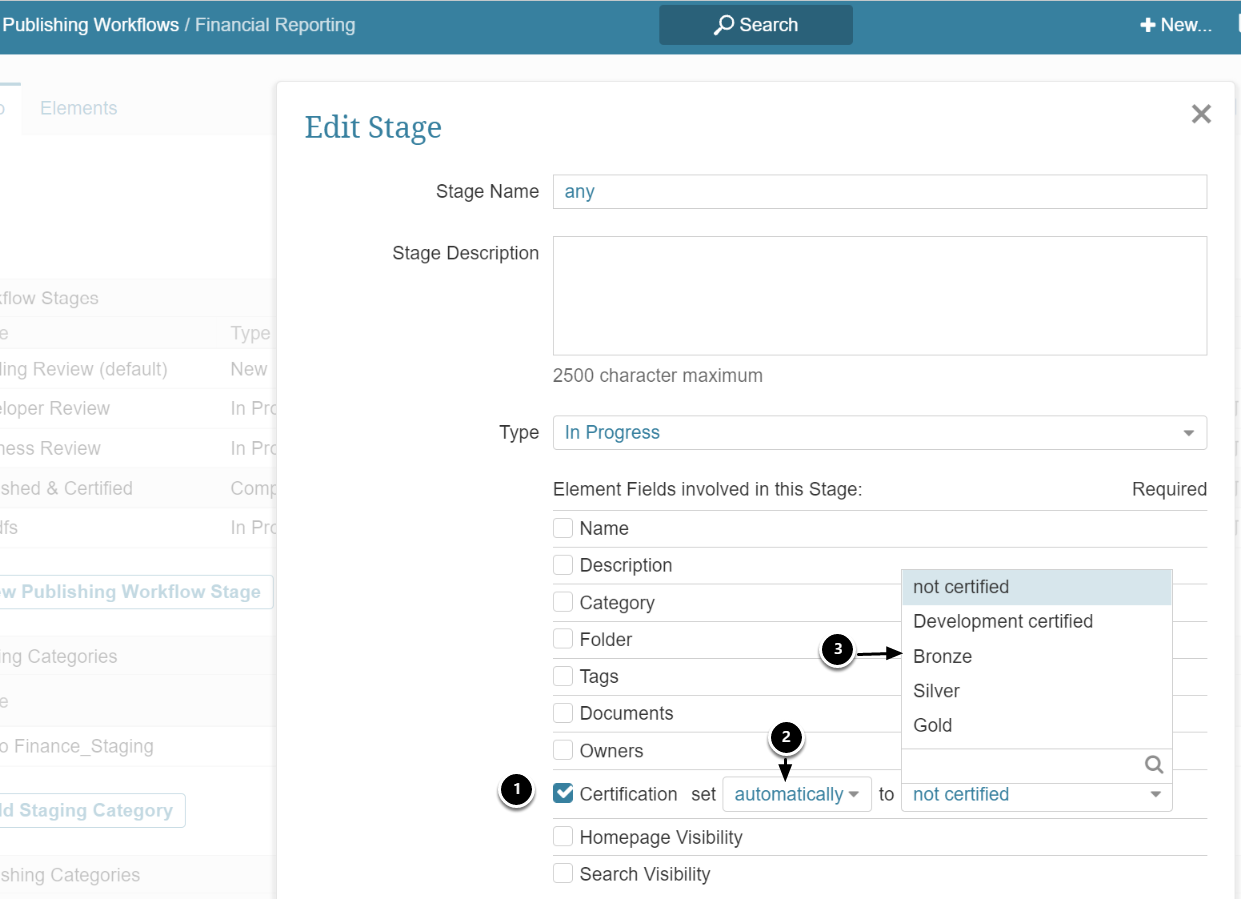Select Development certified option
Image resolution: width=1241 pixels, height=899 pixels.
pos(1002,622)
